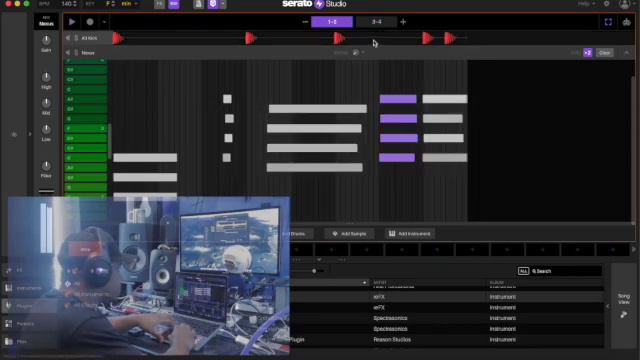Click the Clear button for the Nexus track
The image size is (640, 360).
click(604, 53)
